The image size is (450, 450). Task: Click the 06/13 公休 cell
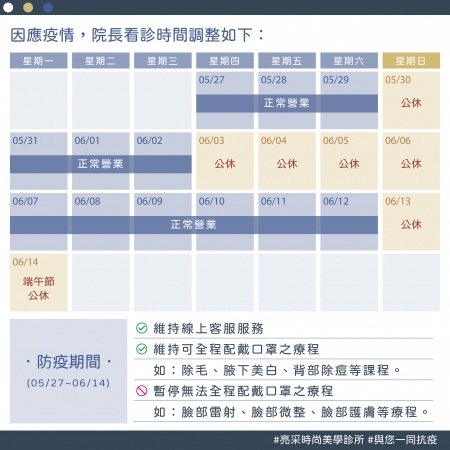[x=411, y=222]
